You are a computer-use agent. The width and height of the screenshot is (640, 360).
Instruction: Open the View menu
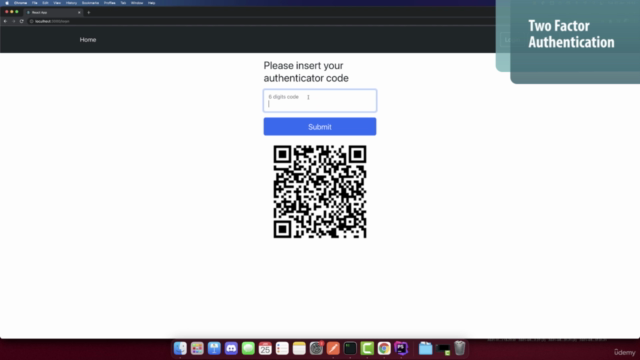tap(57, 3)
